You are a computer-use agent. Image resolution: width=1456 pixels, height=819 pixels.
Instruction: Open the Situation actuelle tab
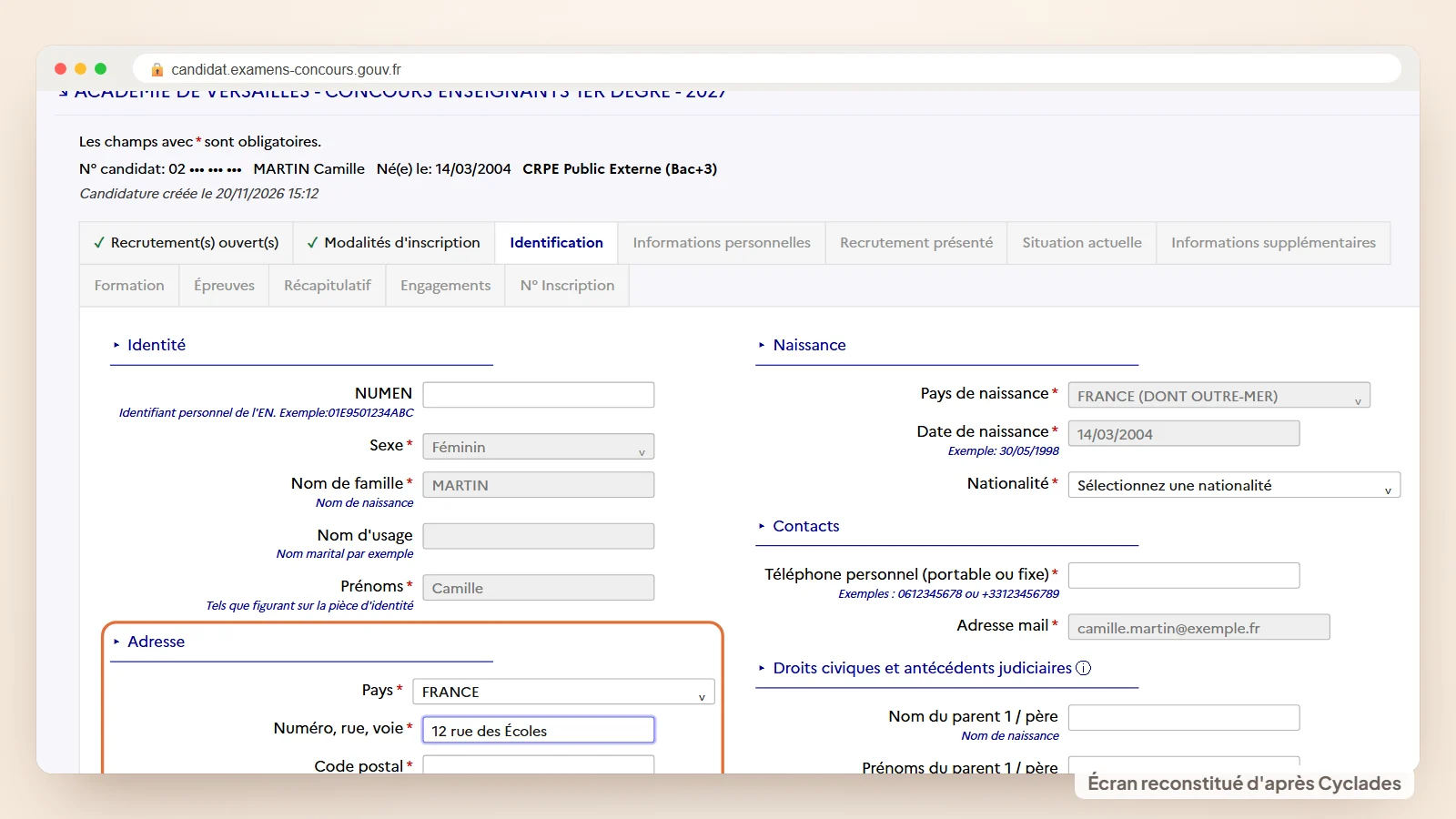coord(1082,243)
